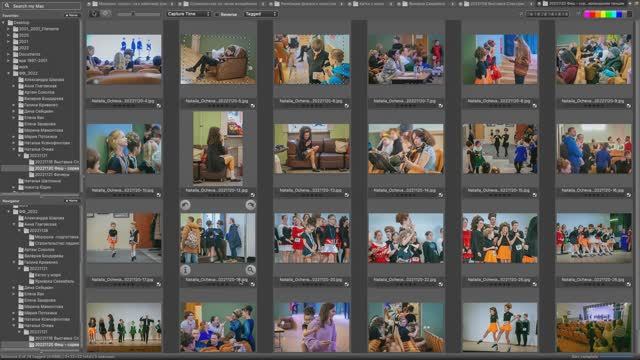Select the yellow color class swatch
Viewport: 640px width, 360px height.
(603, 14)
